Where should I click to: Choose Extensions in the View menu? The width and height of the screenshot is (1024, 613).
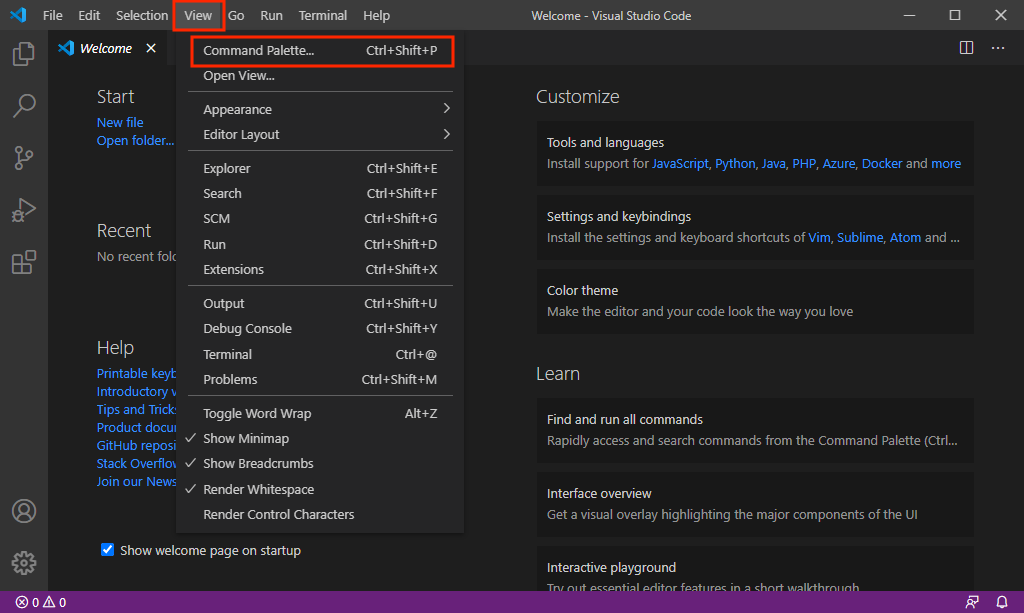320,270
